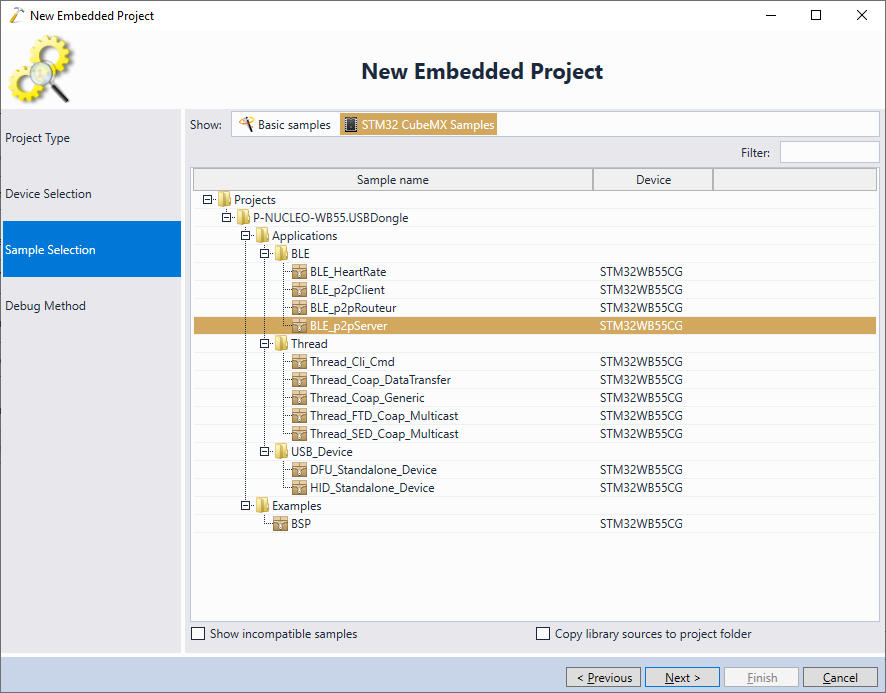Enable Show incompatible samples checkbox
Image resolution: width=886 pixels, height=693 pixels.
click(198, 634)
